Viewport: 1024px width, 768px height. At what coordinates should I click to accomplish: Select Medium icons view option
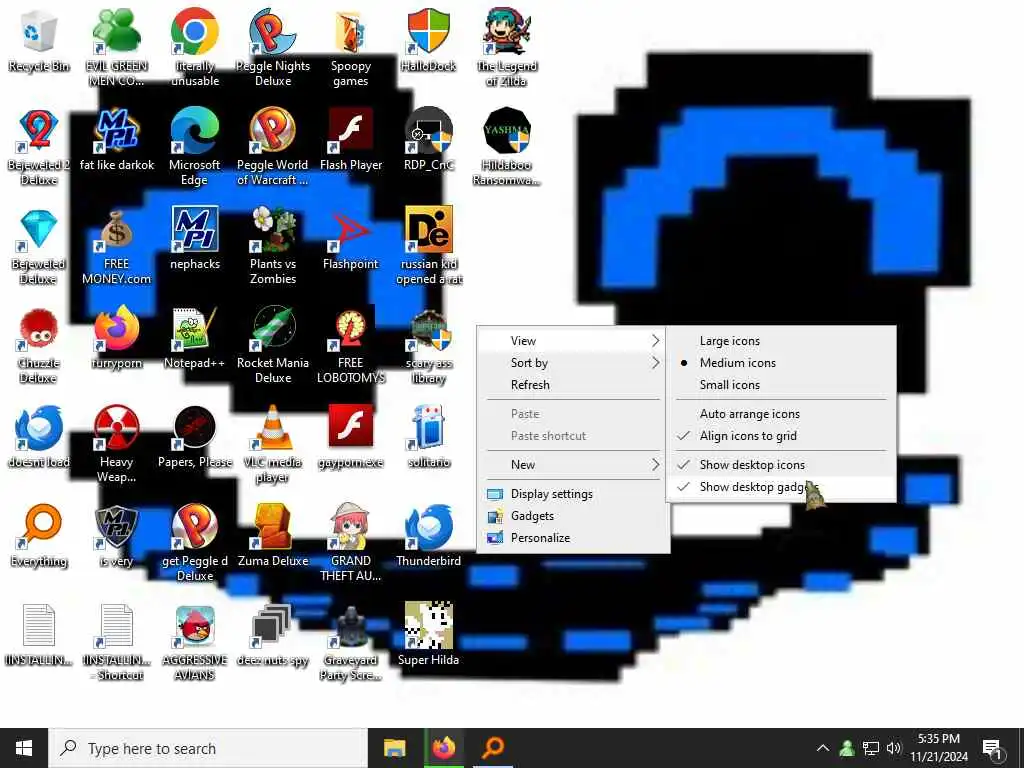pos(781,362)
